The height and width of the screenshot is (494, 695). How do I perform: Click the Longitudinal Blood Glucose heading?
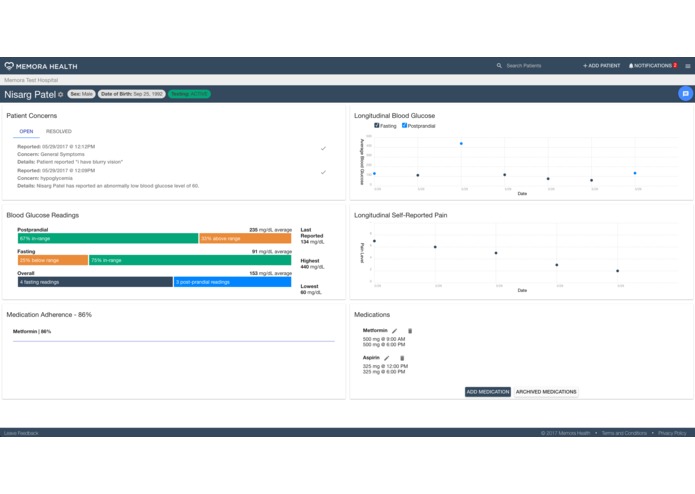pyautogui.click(x=394, y=116)
